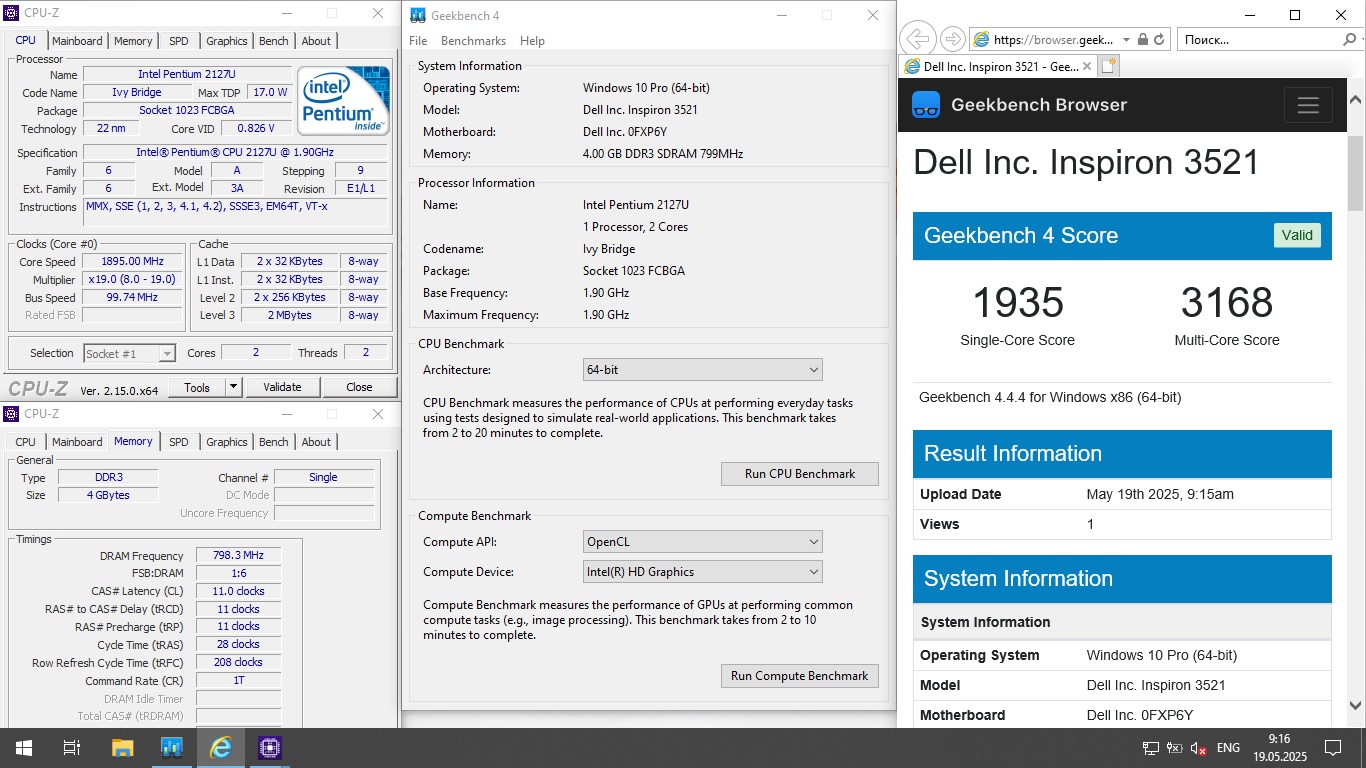1366x768 pixels.
Task: Click the taskbar clock showing 9:16
Action: pyautogui.click(x=1278, y=748)
